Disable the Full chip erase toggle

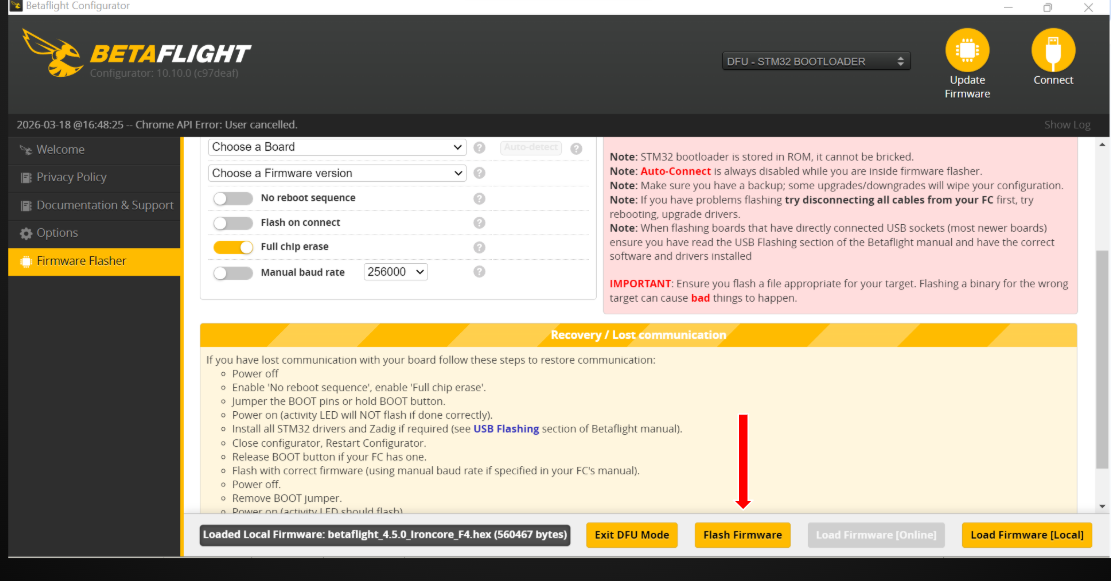tap(232, 247)
